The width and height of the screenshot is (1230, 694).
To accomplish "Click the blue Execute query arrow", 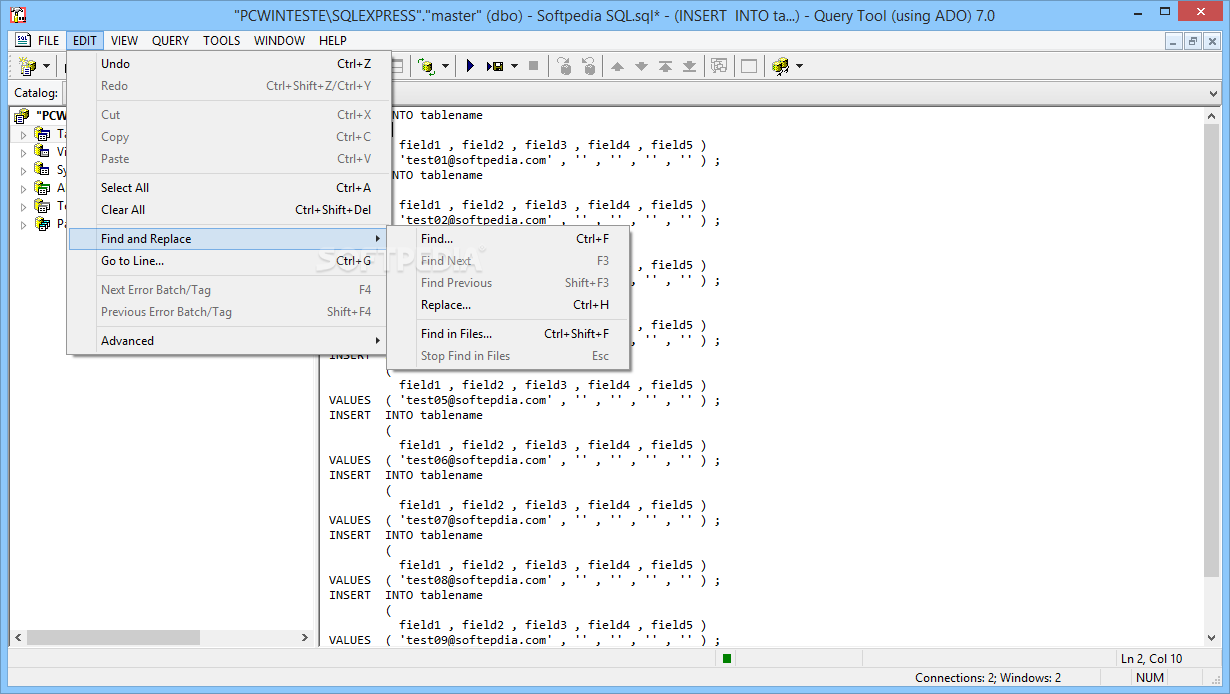I will click(470, 66).
